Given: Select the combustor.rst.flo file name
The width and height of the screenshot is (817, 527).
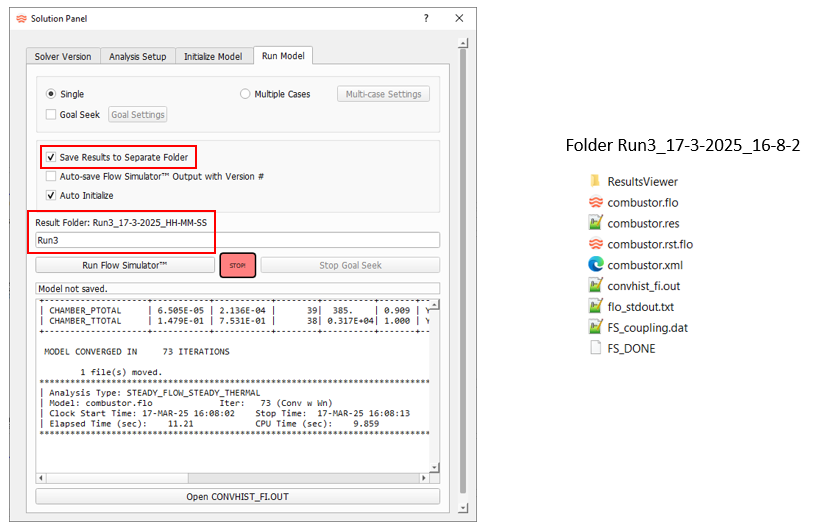Looking at the screenshot, I should (650, 244).
